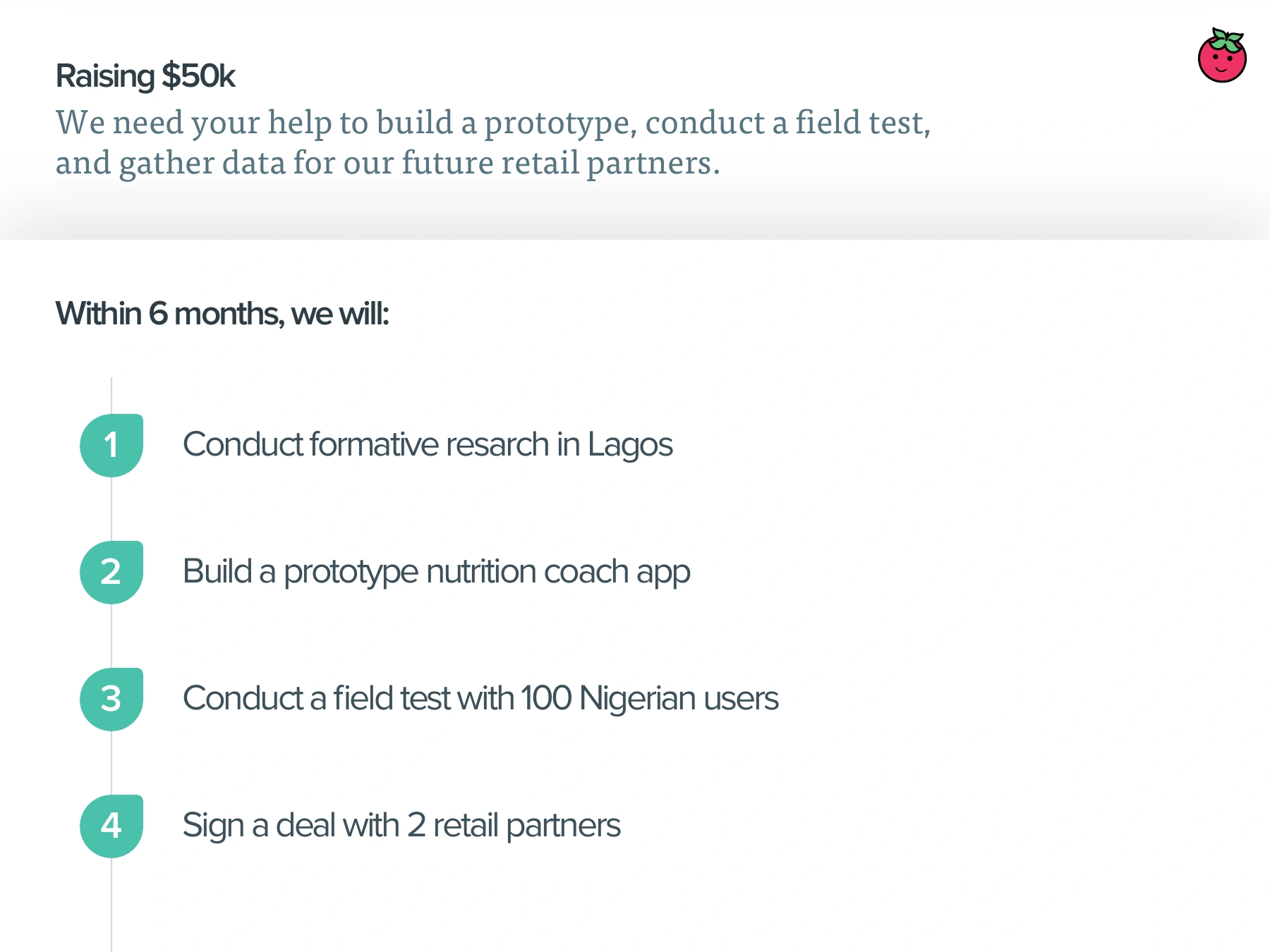
Task: Select the number 2 step badge
Action: [111, 572]
